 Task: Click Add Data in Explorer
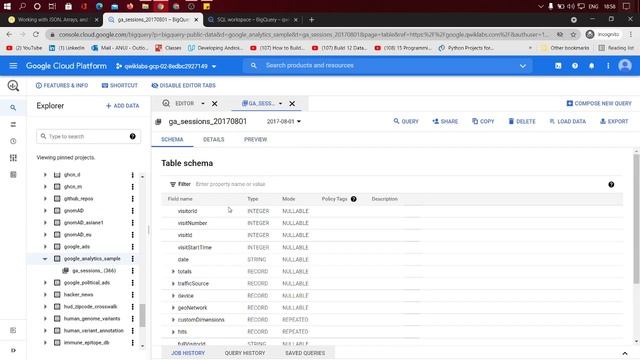(x=122, y=106)
